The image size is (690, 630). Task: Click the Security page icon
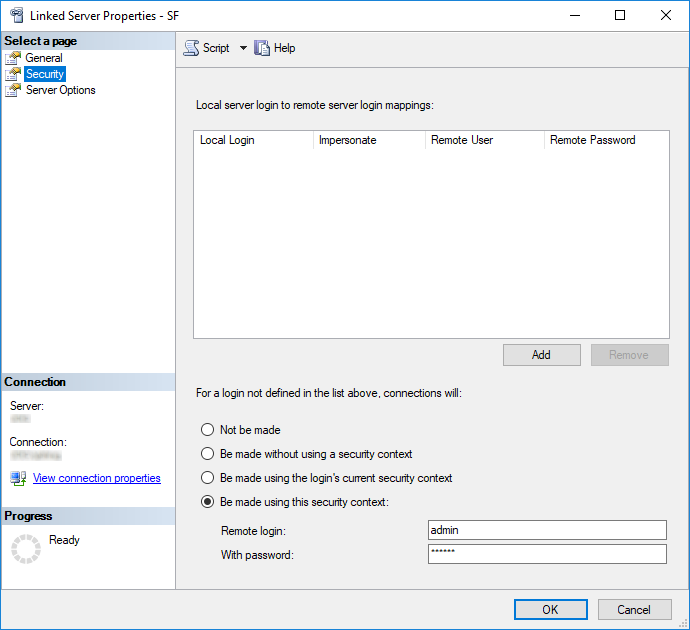click(x=13, y=74)
